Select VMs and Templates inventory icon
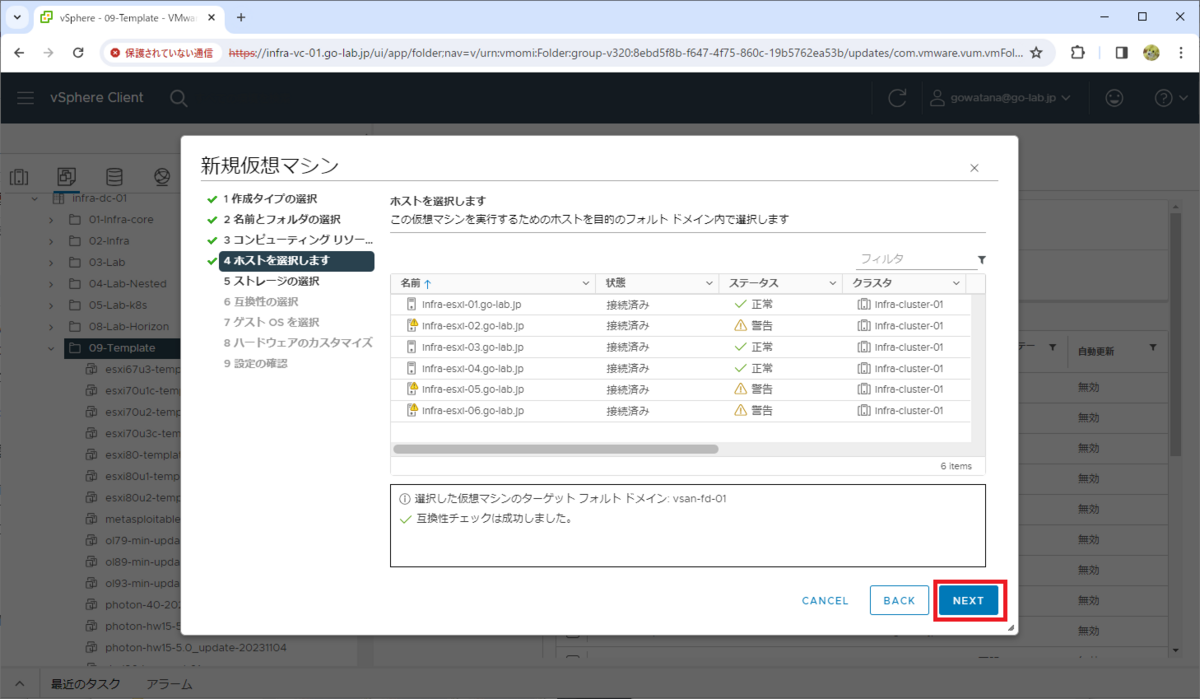The height and width of the screenshot is (699, 1200). pos(66,177)
